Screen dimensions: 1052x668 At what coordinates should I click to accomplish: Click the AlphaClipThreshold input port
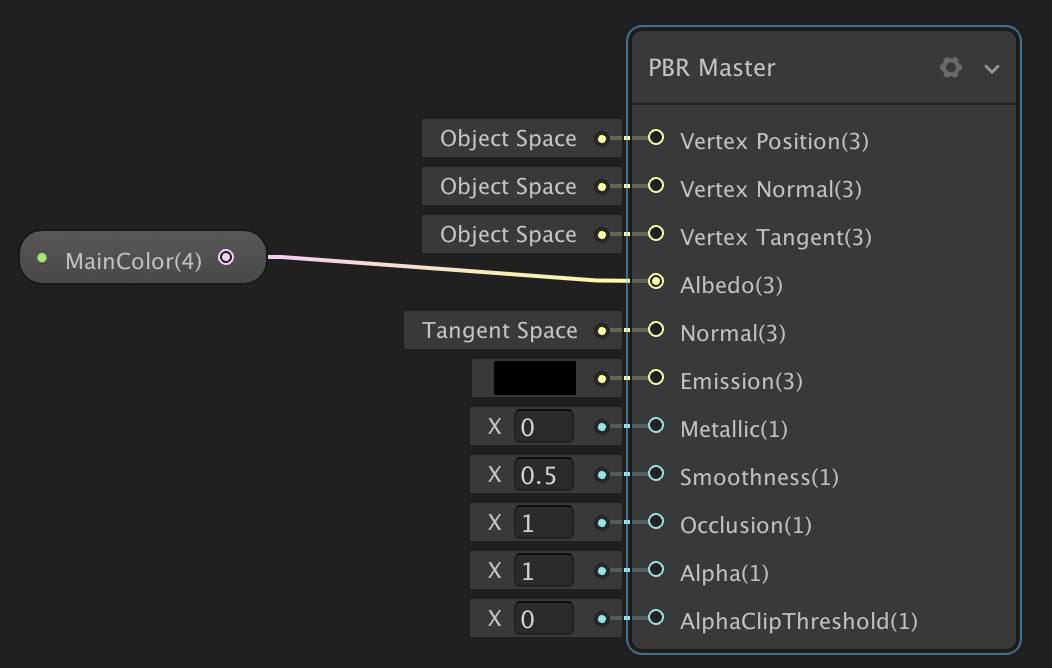pyautogui.click(x=656, y=618)
